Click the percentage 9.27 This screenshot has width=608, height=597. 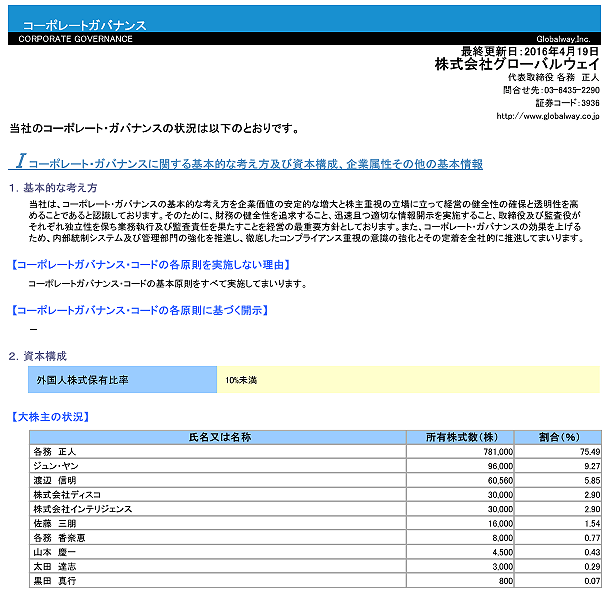[x=592, y=466]
